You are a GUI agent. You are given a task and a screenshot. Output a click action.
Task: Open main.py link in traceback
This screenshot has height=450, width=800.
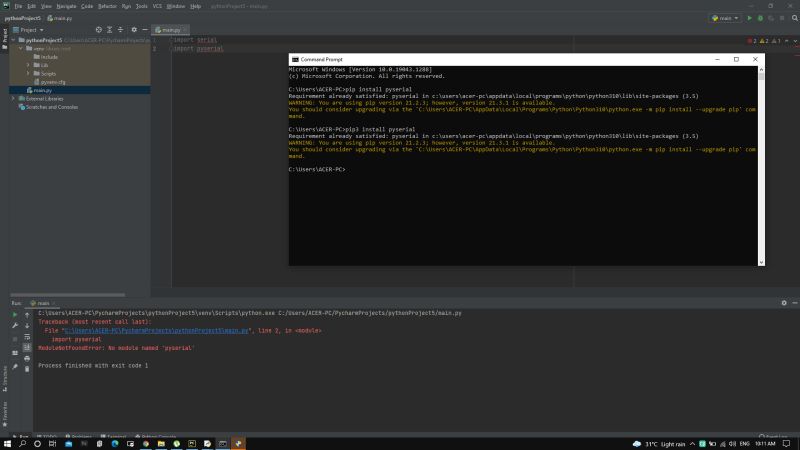pos(156,331)
